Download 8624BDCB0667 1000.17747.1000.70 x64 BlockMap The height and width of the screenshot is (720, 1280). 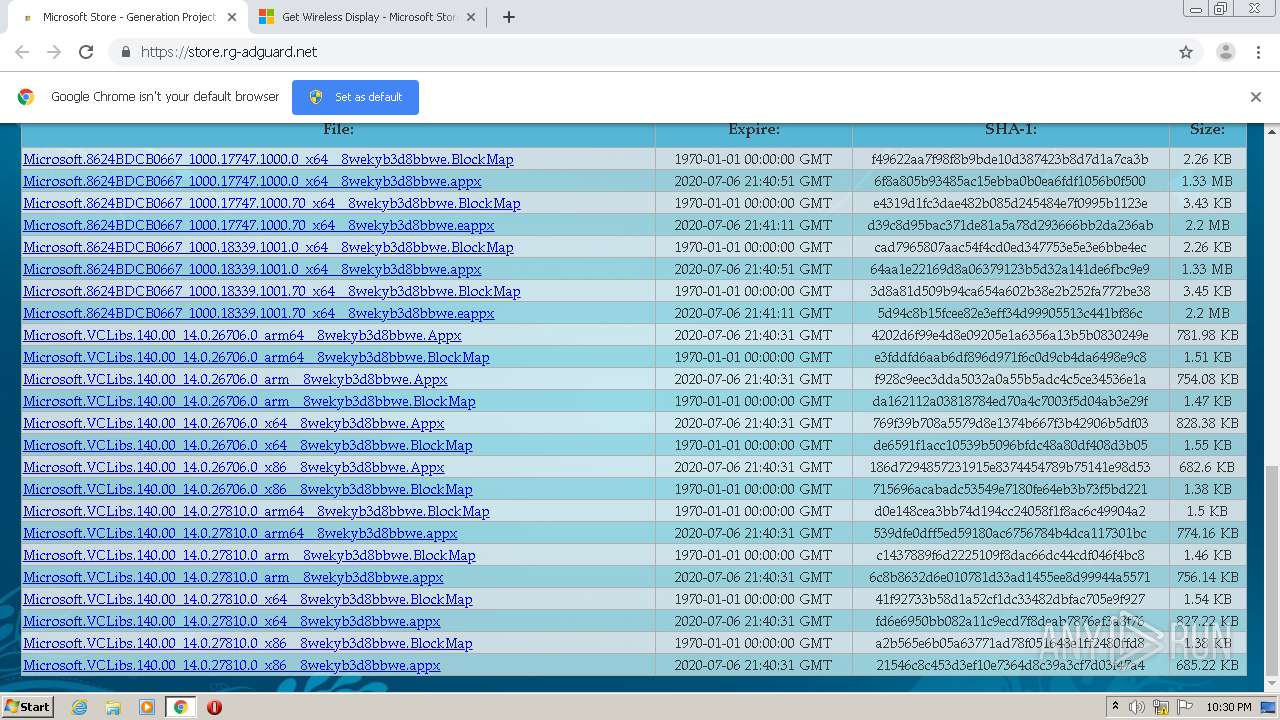(272, 203)
